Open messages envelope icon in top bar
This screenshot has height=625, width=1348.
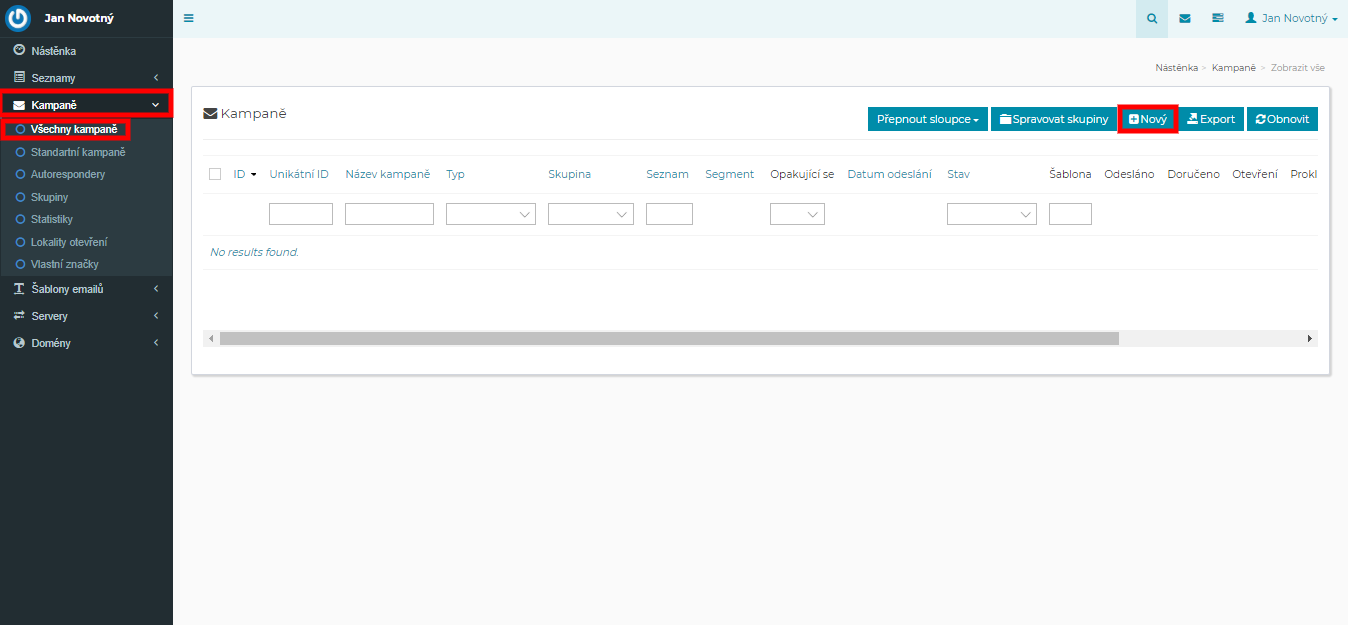pyautogui.click(x=1185, y=18)
